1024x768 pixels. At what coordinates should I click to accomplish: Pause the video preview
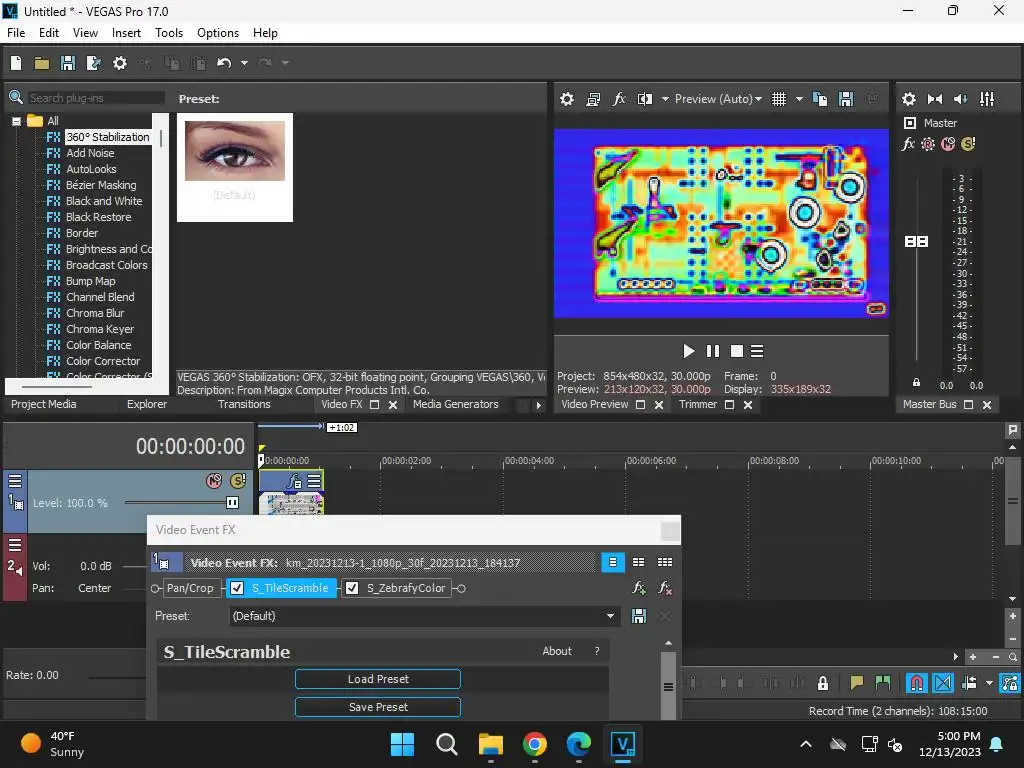(712, 351)
